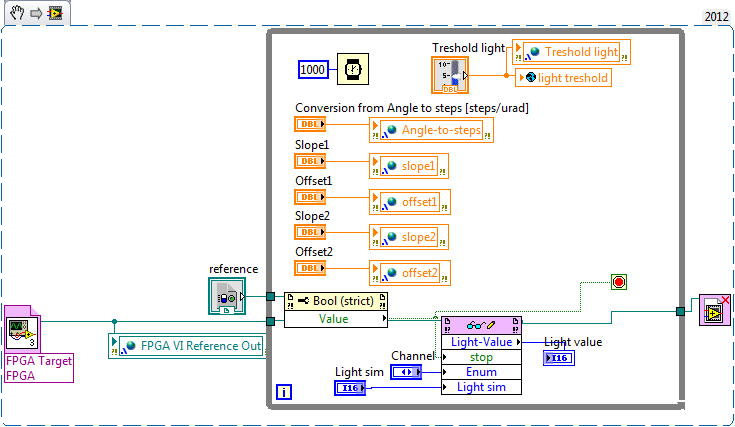Click the slope2 shared variable node
This screenshot has height=427, width=735.
point(409,237)
